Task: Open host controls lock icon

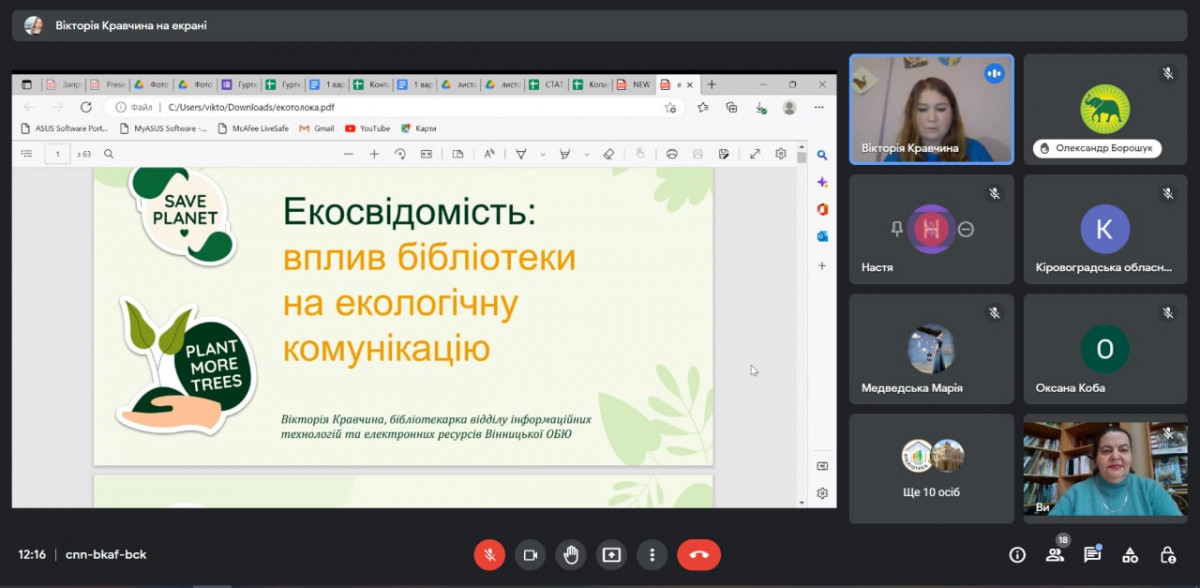Action: click(x=1167, y=555)
